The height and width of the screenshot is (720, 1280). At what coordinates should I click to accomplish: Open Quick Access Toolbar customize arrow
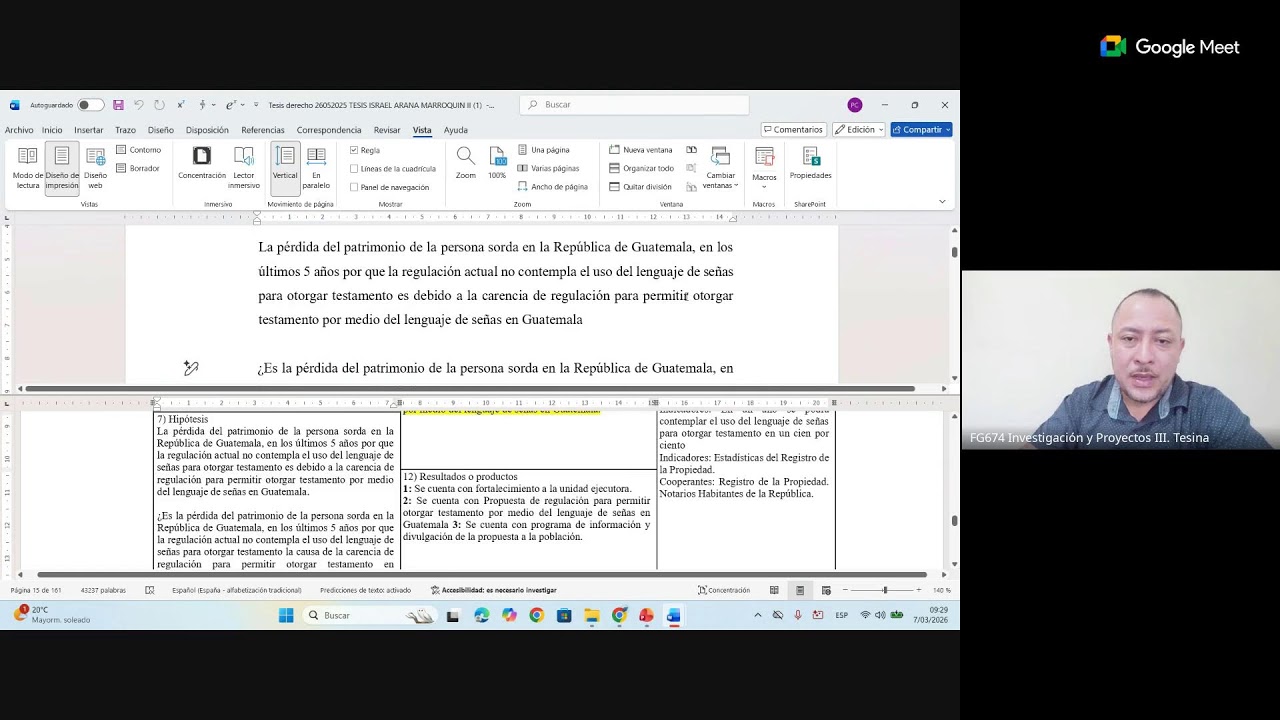click(x=256, y=105)
